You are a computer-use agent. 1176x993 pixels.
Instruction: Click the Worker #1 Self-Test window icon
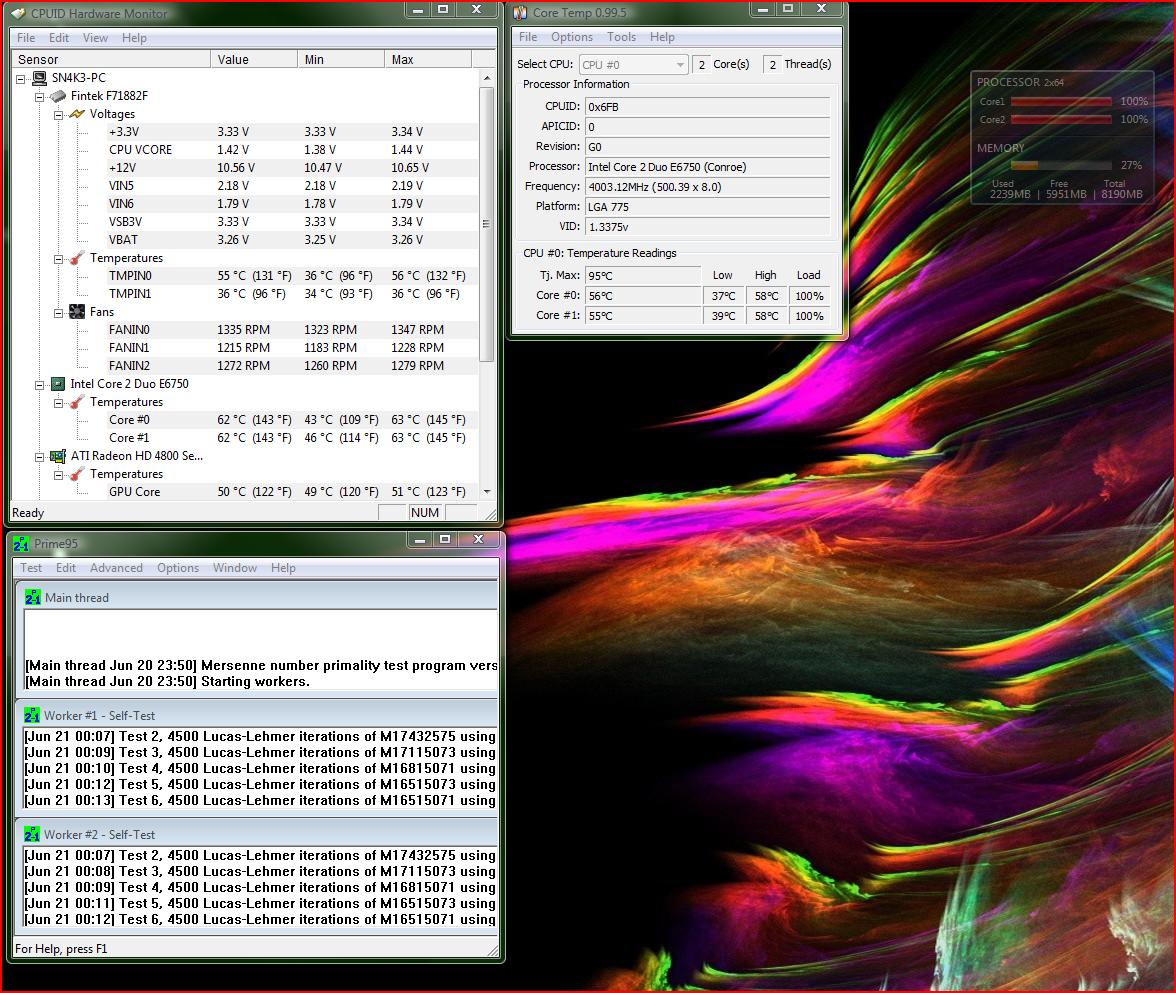point(32,716)
